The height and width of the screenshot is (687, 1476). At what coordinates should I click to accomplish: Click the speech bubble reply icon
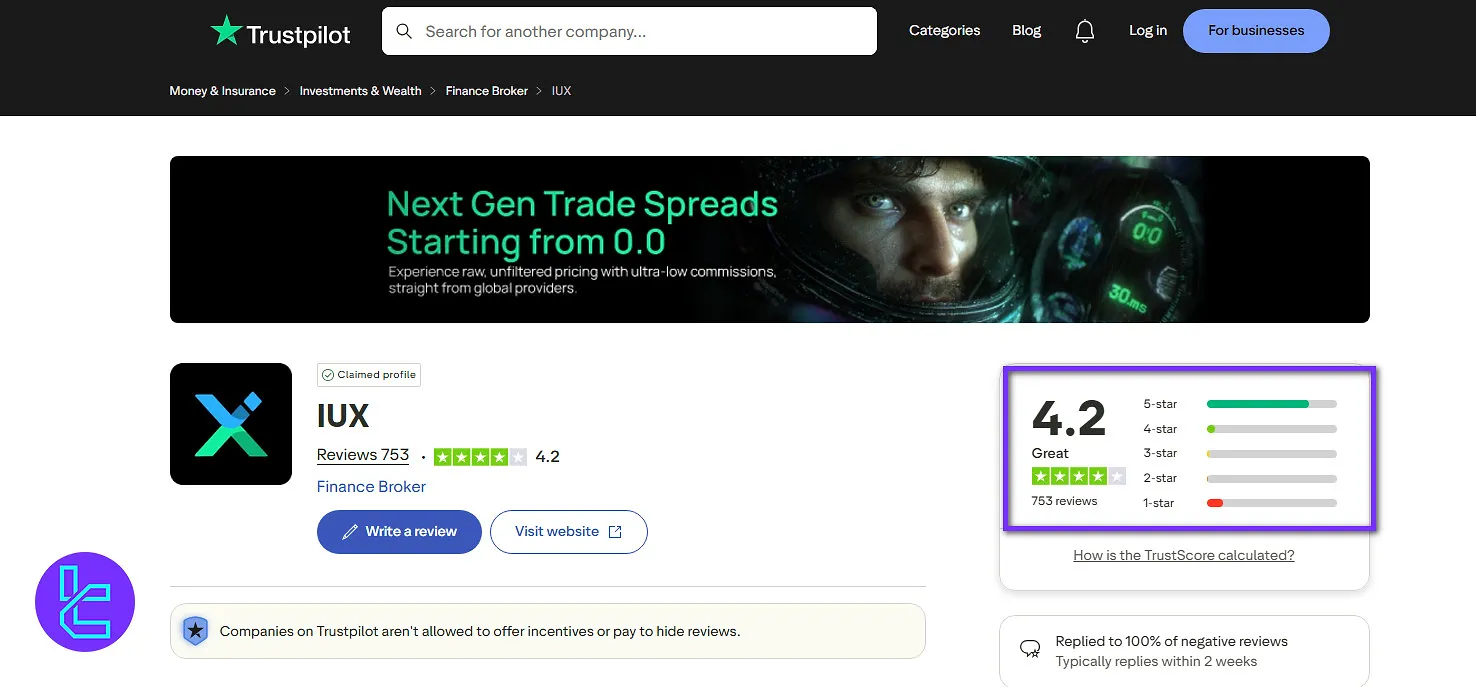pos(1030,647)
